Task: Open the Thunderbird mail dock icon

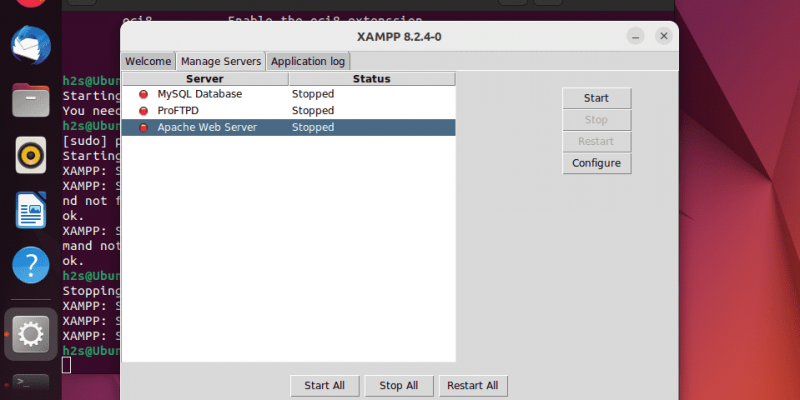Action: click(31, 45)
